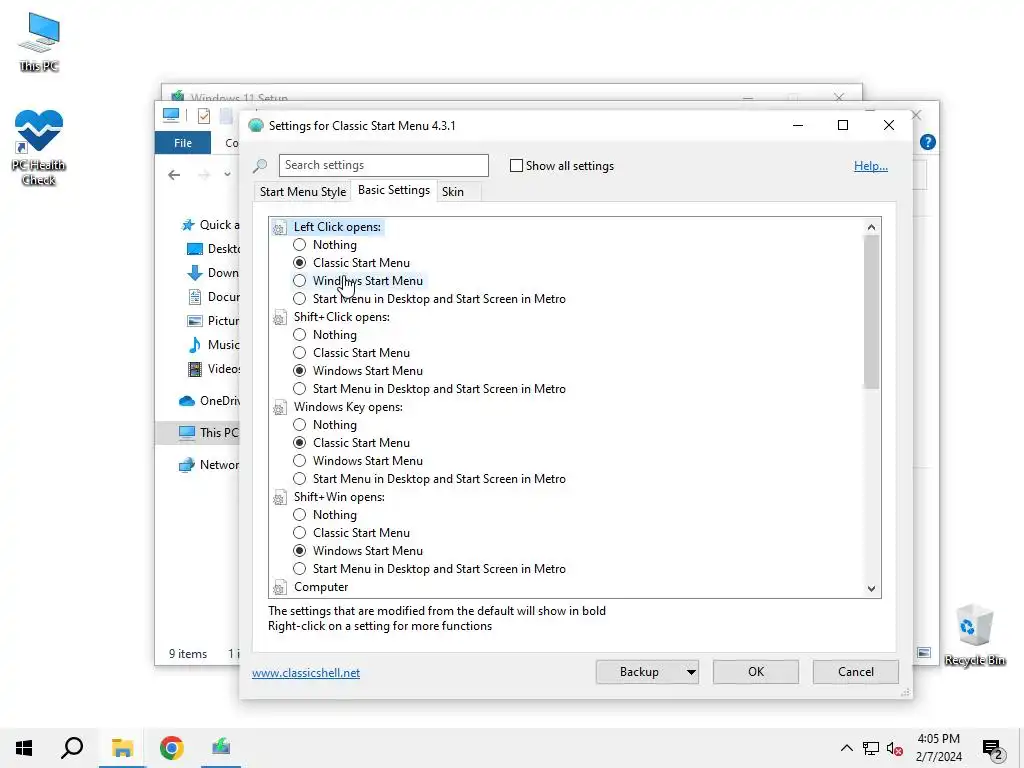Switch to Windows 11 Setup taskbar icon

(221, 748)
